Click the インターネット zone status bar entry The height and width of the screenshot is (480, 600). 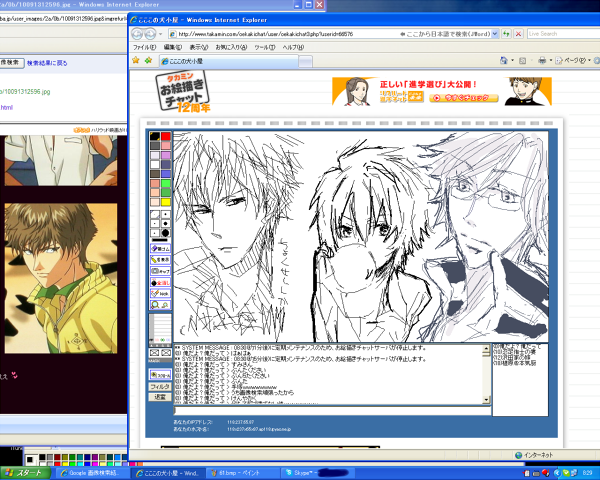click(x=534, y=455)
